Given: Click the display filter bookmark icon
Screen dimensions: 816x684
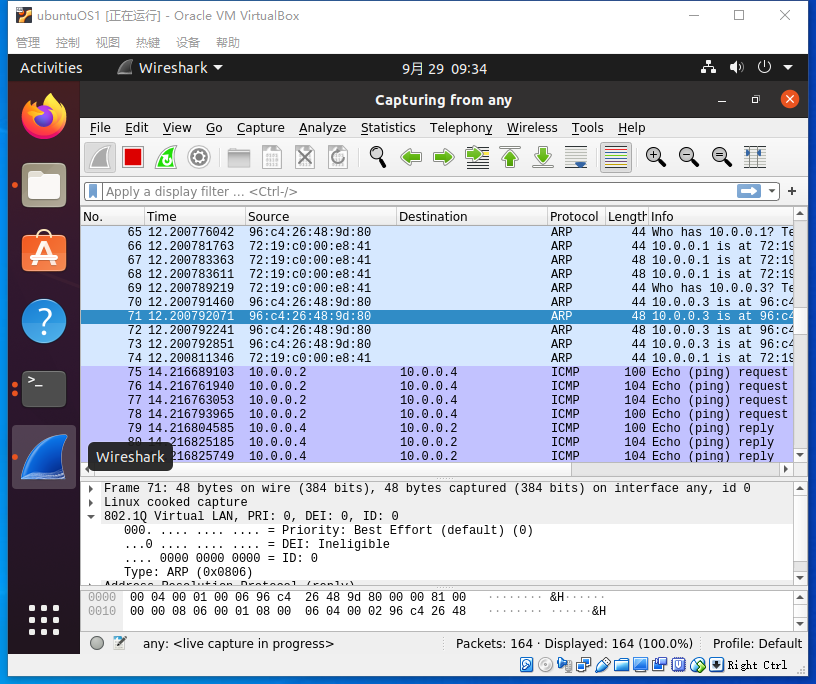Looking at the screenshot, I should click(x=93, y=192).
